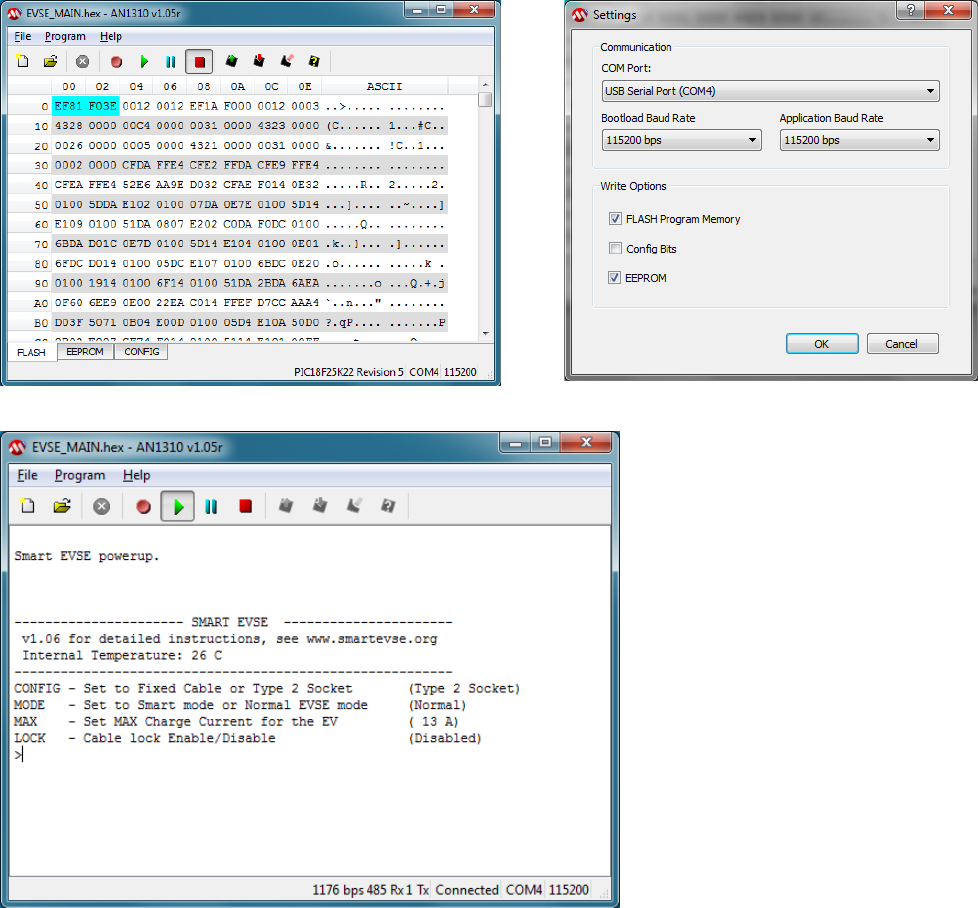This screenshot has height=908, width=978.
Task: Open Program menu in bottom terminal window
Action: (80, 475)
